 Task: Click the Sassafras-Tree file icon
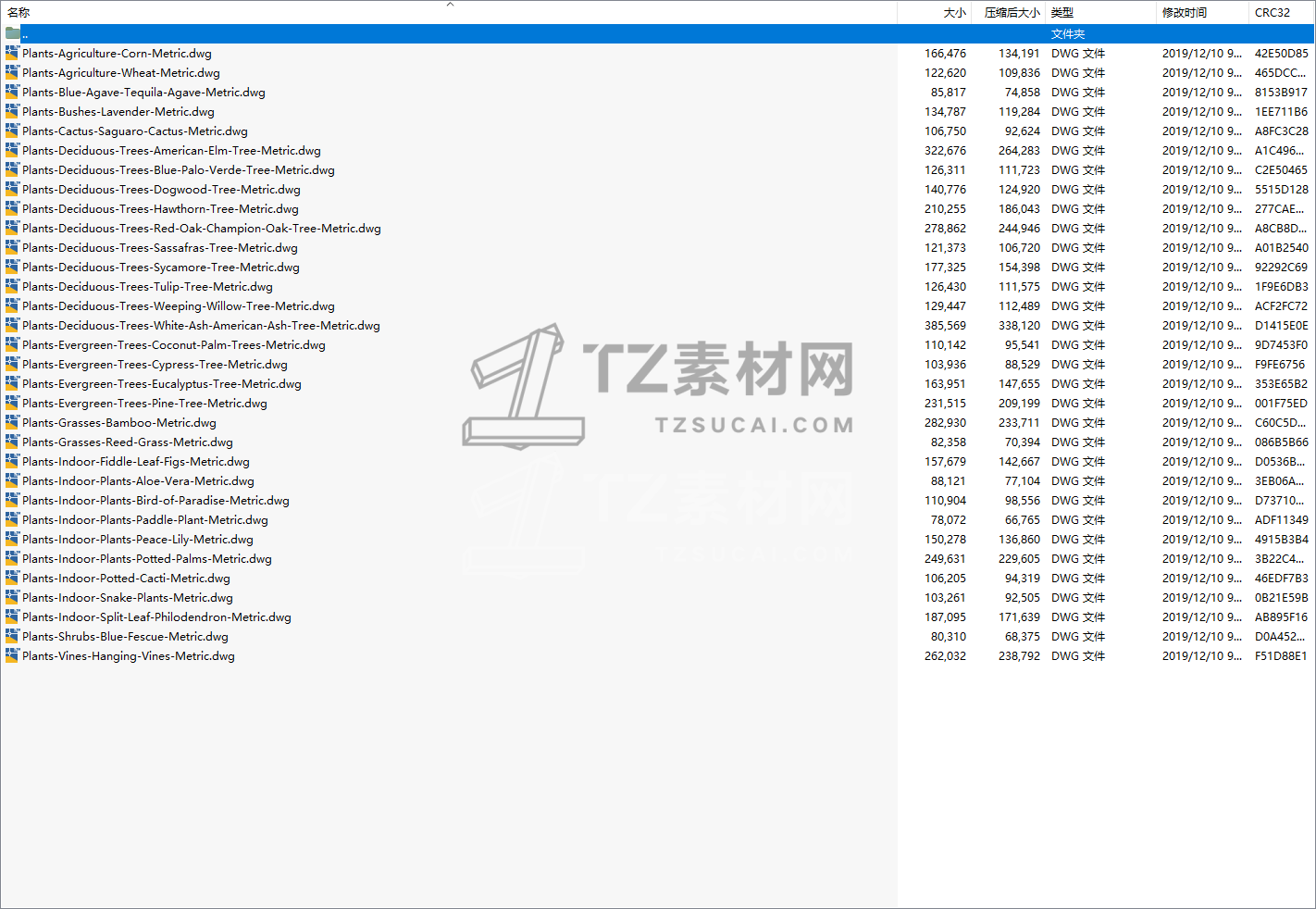(x=12, y=248)
